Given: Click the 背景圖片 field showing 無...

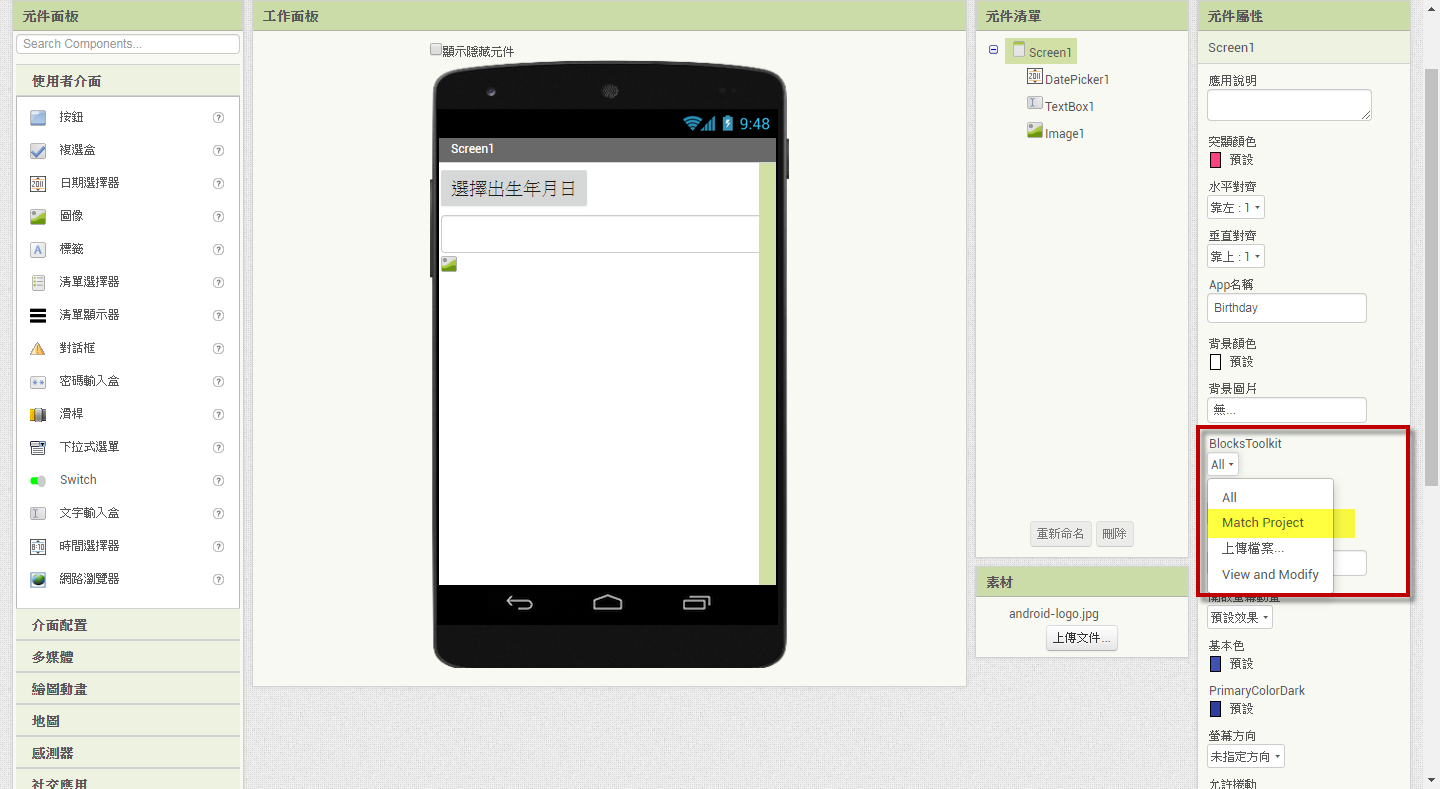Looking at the screenshot, I should tap(1286, 410).
